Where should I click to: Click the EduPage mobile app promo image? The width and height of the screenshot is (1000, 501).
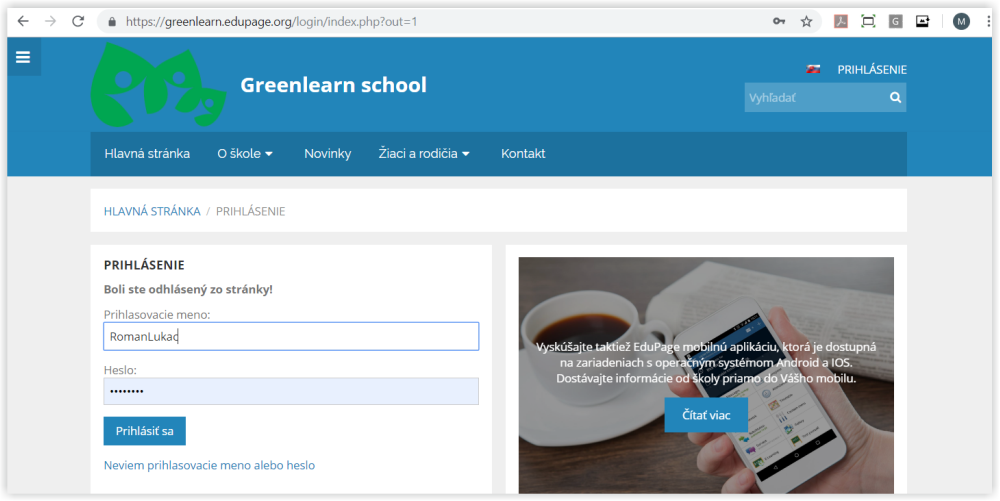pos(706,375)
